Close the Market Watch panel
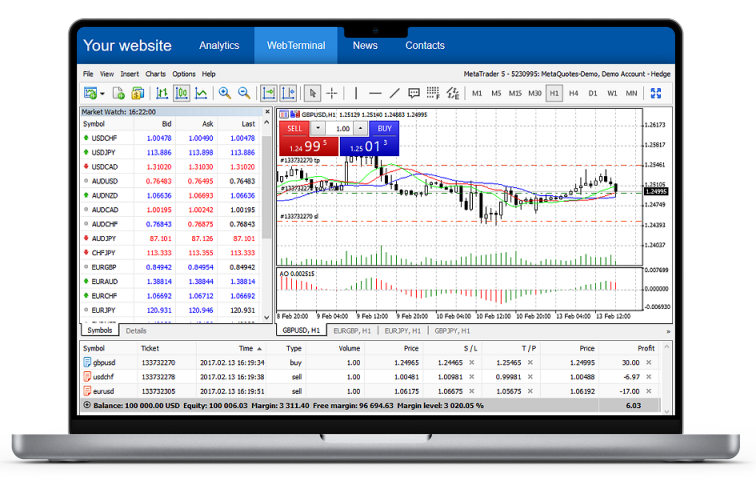Viewport: 756px width, 489px height. 268,112
